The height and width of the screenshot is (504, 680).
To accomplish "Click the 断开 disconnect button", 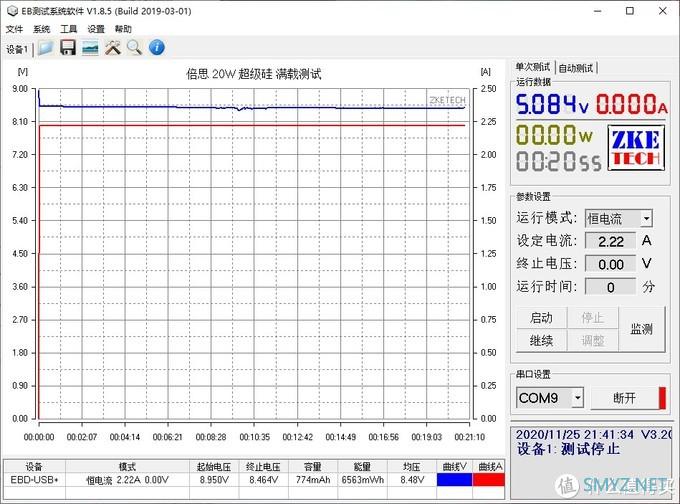I will click(624, 398).
